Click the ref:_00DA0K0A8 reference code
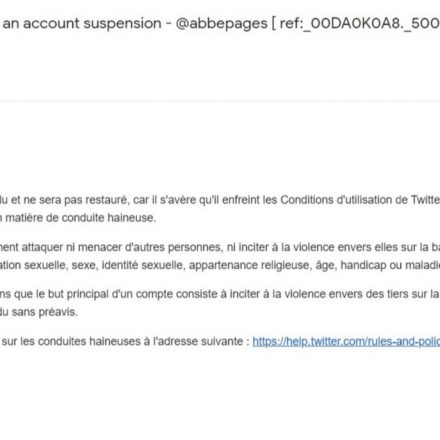Viewport: 440px width, 440px height. click(359, 24)
